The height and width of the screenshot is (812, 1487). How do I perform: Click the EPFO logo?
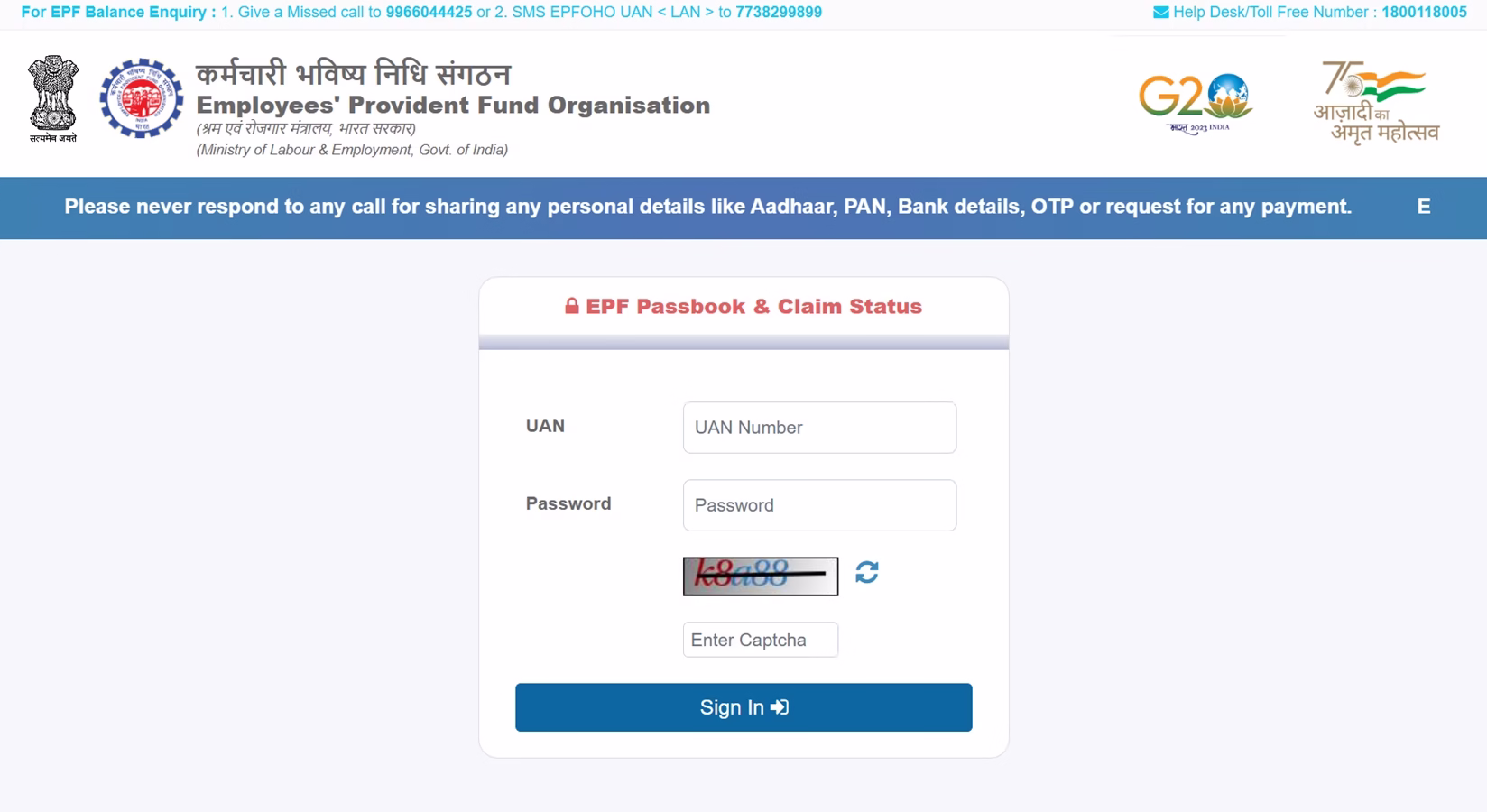141,99
